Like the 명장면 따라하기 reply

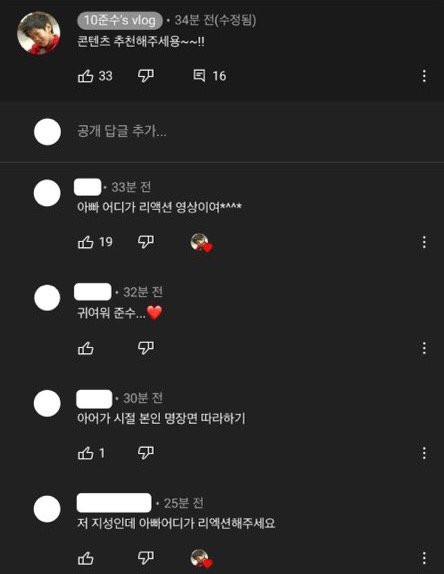[86, 453]
